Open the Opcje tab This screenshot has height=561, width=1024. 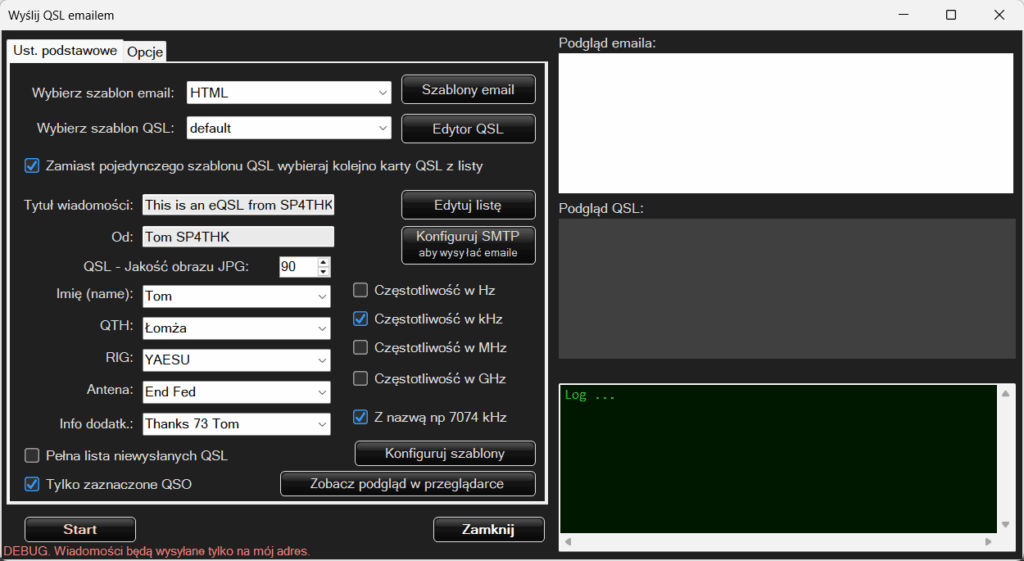tap(145, 52)
